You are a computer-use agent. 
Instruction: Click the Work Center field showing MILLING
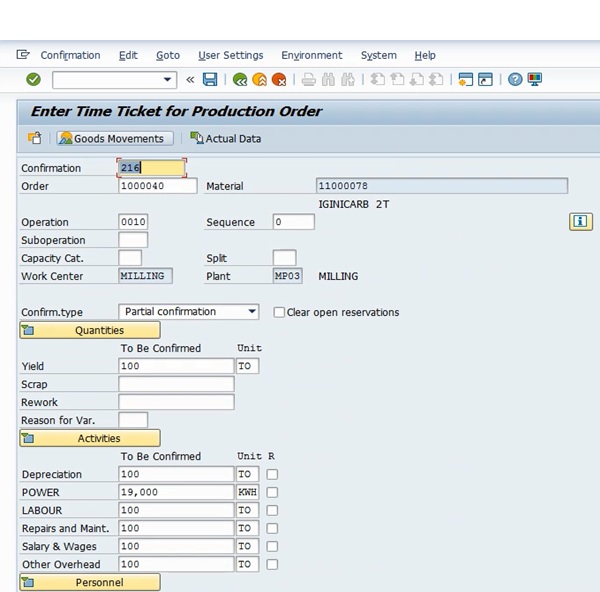[145, 276]
